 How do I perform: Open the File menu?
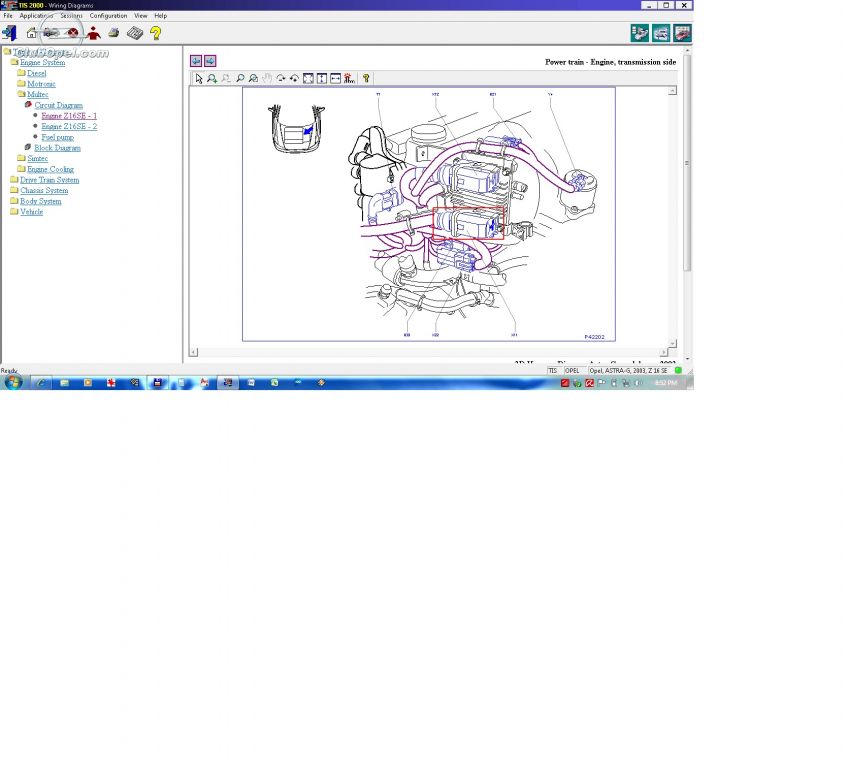pos(8,16)
